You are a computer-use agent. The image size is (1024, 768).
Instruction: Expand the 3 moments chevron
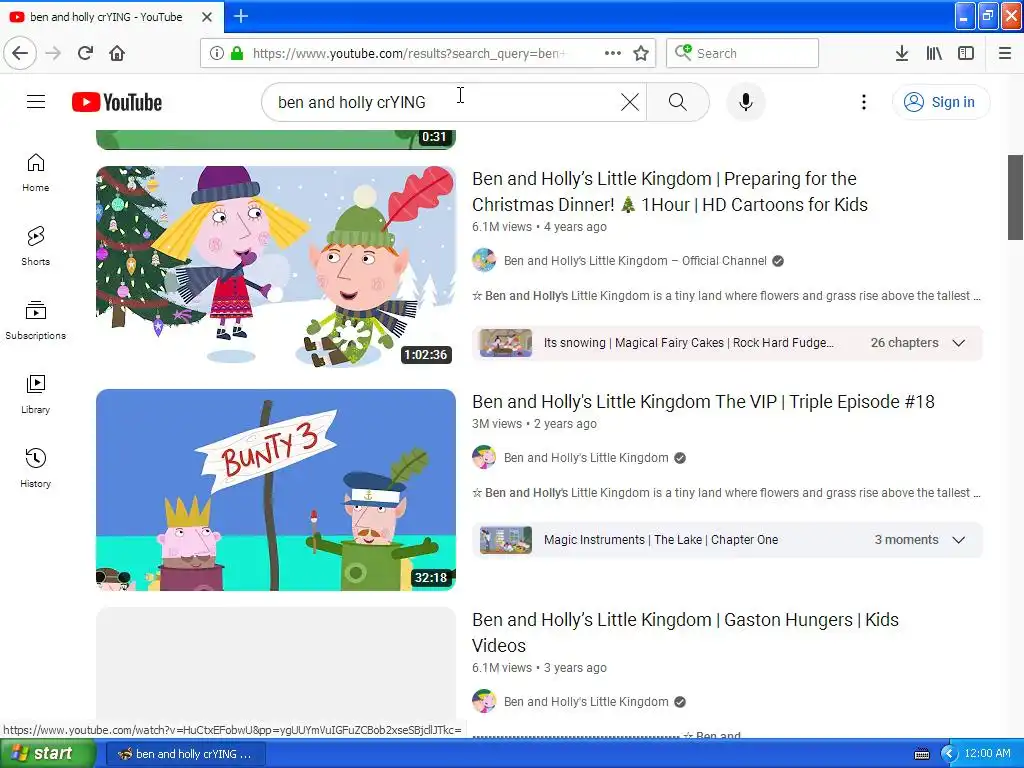tap(959, 540)
